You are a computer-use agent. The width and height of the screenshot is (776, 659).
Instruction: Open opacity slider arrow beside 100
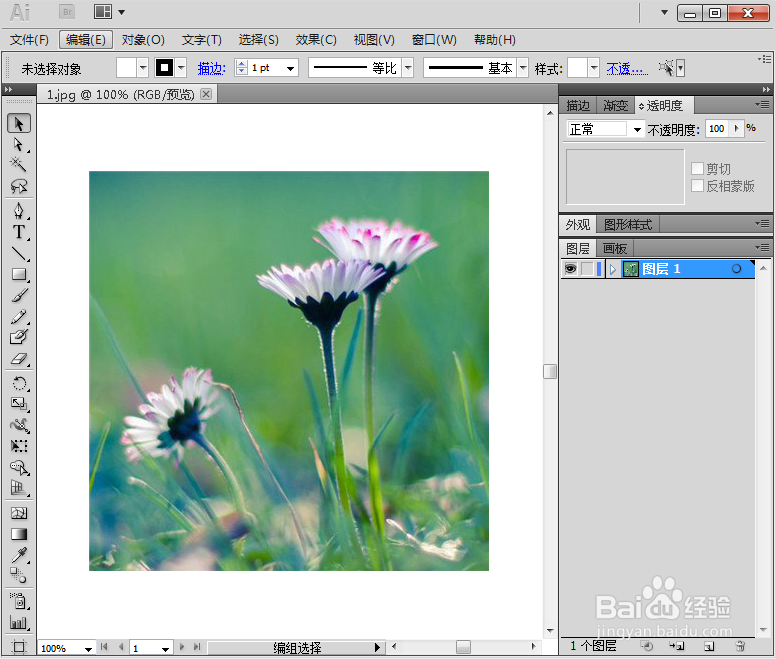[736, 129]
